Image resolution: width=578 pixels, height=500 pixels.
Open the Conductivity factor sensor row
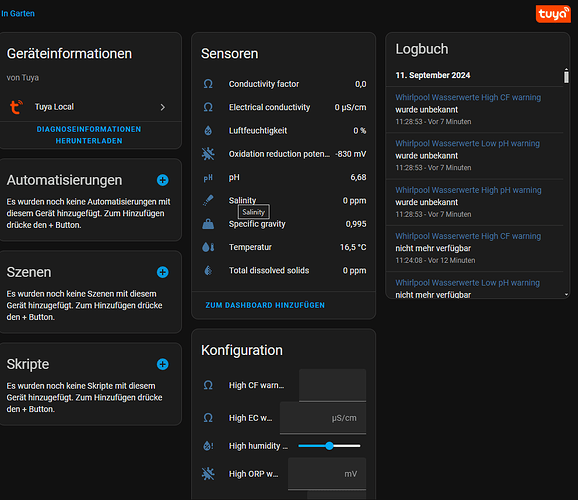[x=284, y=84]
